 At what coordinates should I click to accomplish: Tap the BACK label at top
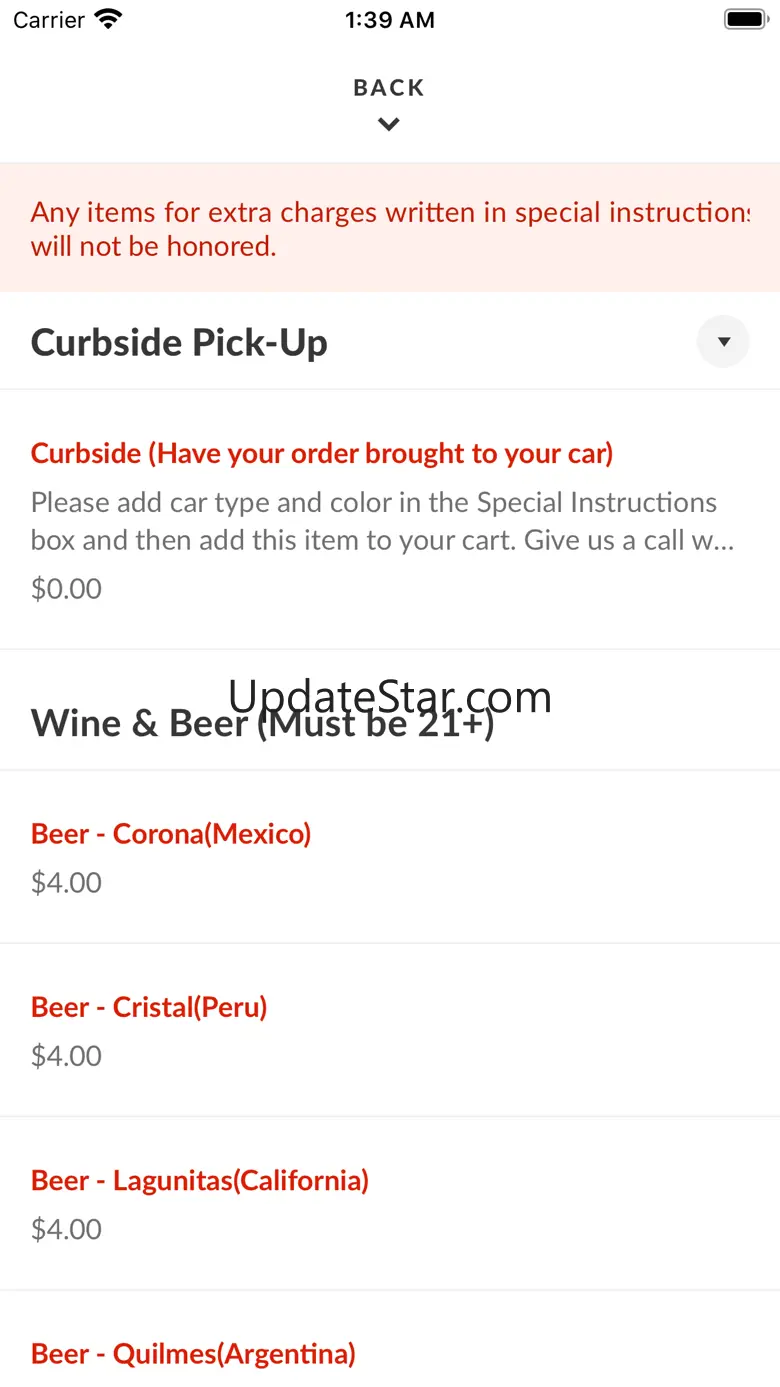(x=389, y=88)
